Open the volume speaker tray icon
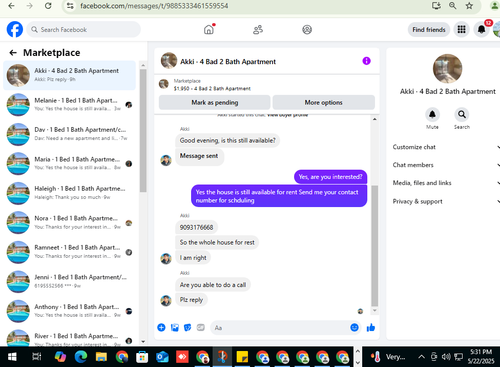Screen dimensions: 500x367 click(446, 357)
